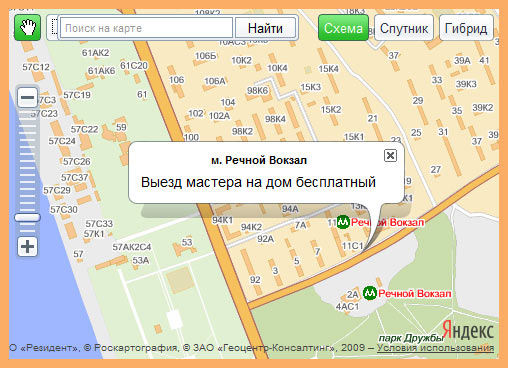This screenshot has height=368, width=508.
Task: Click building label "15К2"
Action: click(331, 110)
